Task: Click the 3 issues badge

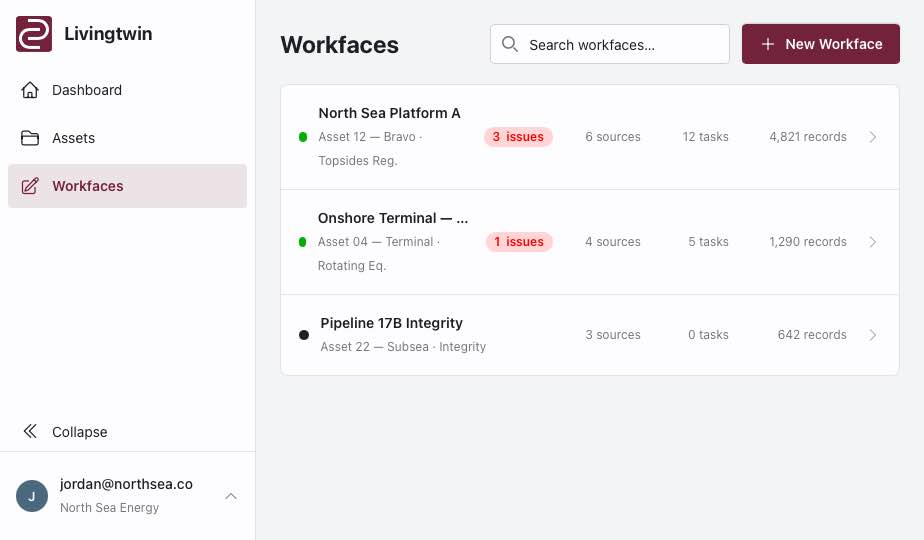Action: 518,137
